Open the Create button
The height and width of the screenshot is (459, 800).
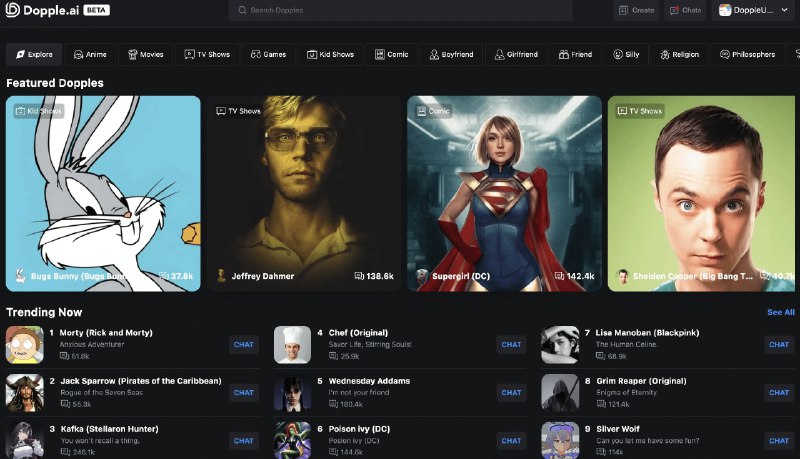click(636, 10)
